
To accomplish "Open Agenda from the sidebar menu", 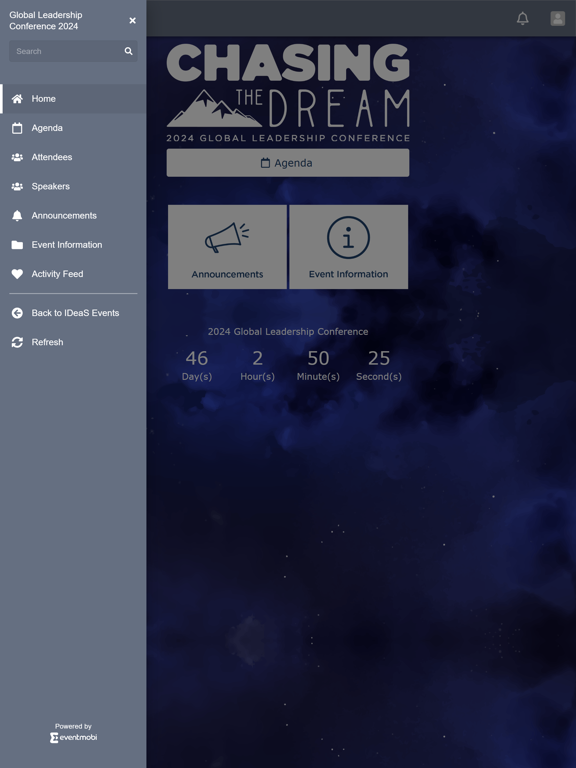I will click(x=47, y=128).
